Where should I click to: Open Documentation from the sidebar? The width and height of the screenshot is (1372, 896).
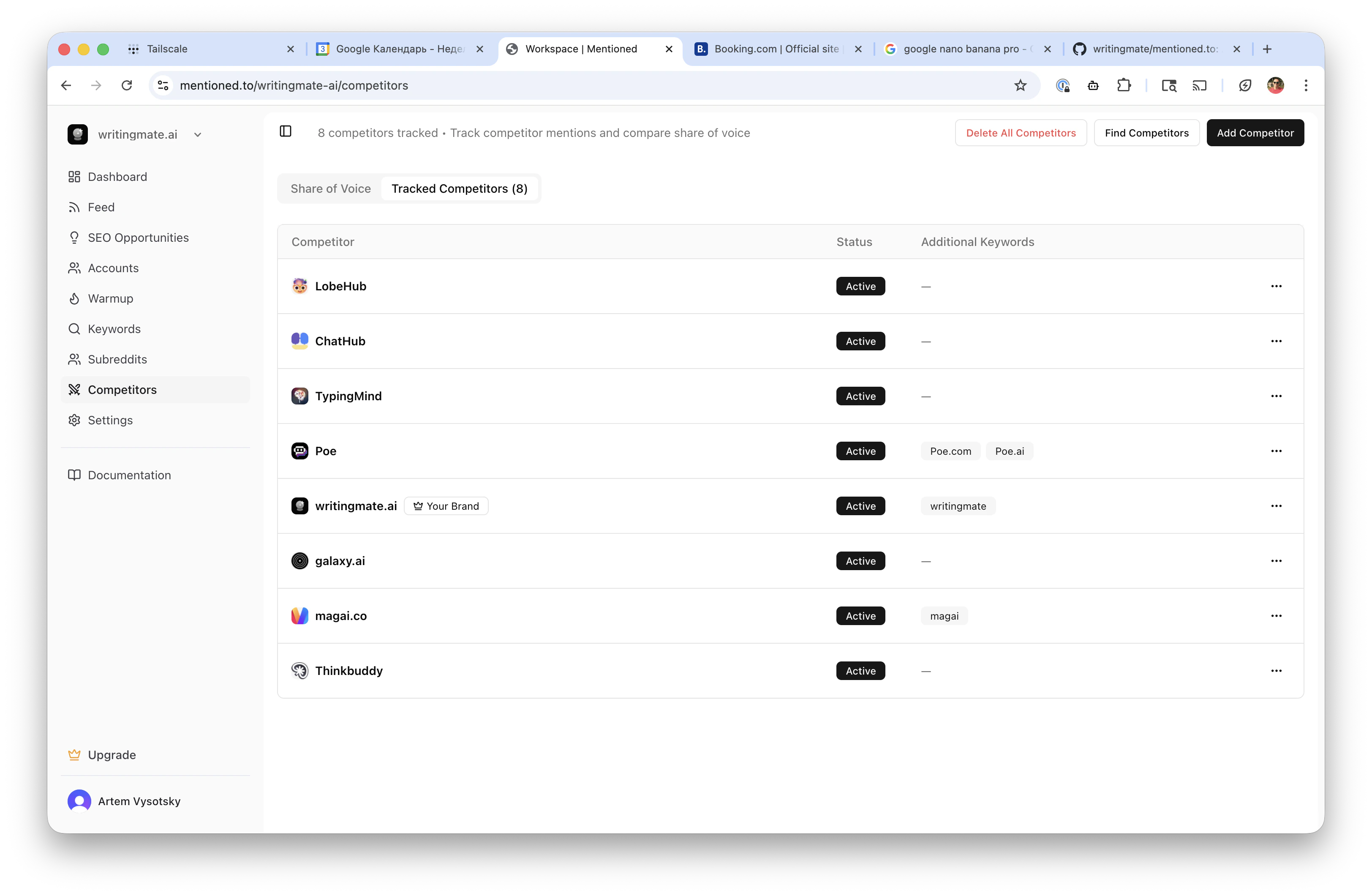click(x=129, y=475)
